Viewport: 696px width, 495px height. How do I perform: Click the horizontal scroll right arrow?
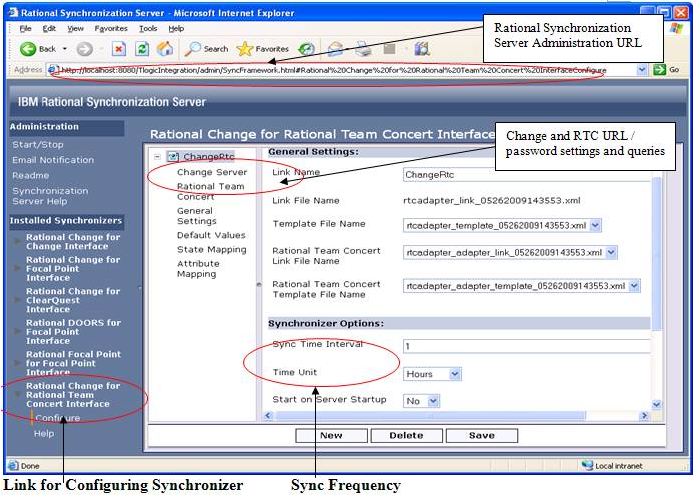645,416
